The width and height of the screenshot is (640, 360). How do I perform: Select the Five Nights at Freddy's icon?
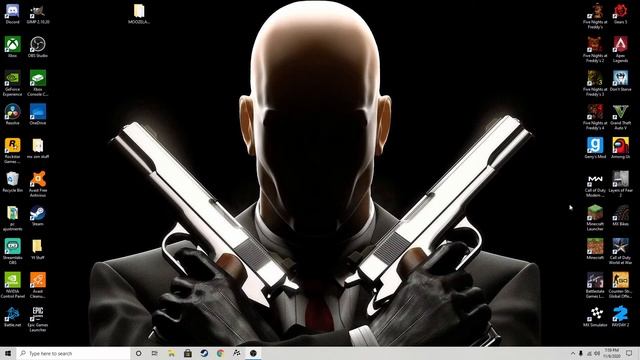[595, 16]
